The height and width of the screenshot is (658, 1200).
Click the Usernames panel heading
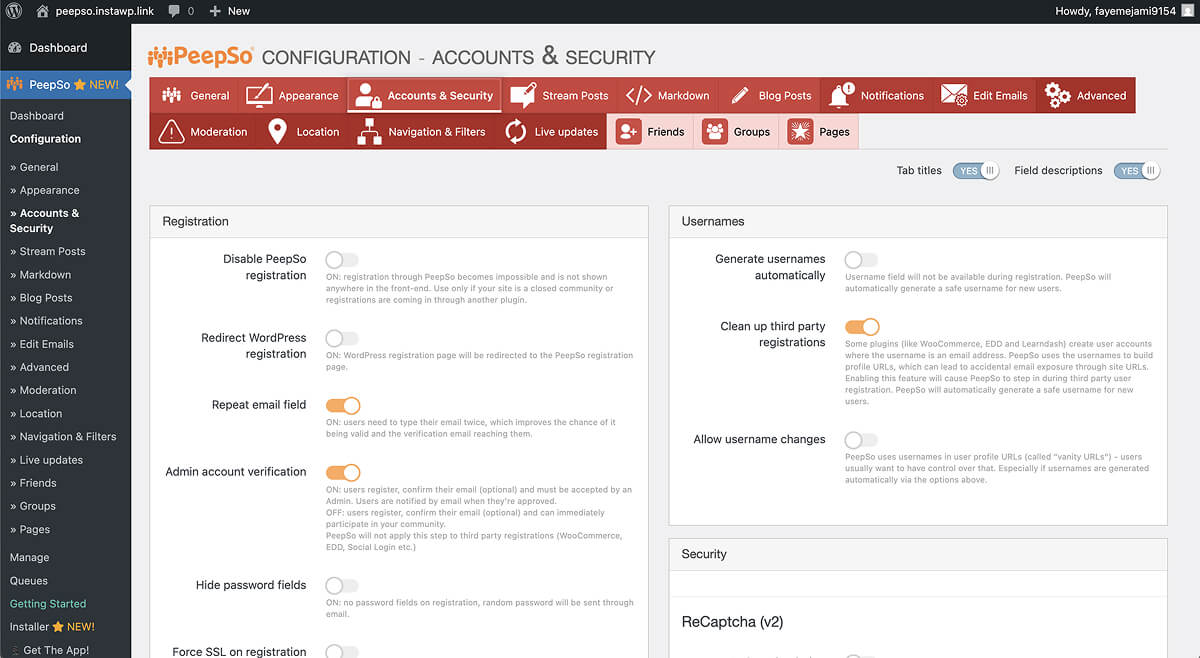point(713,221)
